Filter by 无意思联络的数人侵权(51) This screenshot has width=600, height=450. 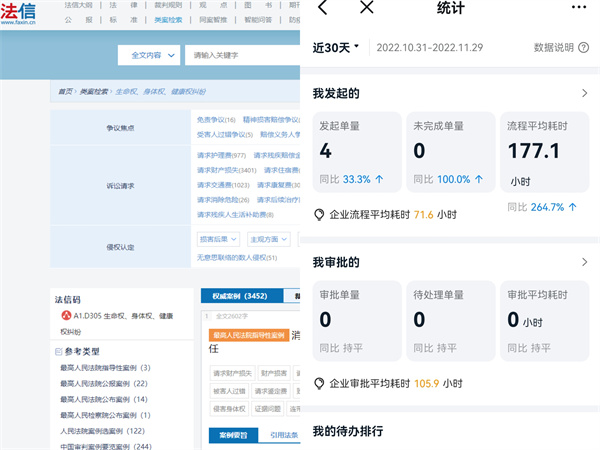tap(237, 258)
